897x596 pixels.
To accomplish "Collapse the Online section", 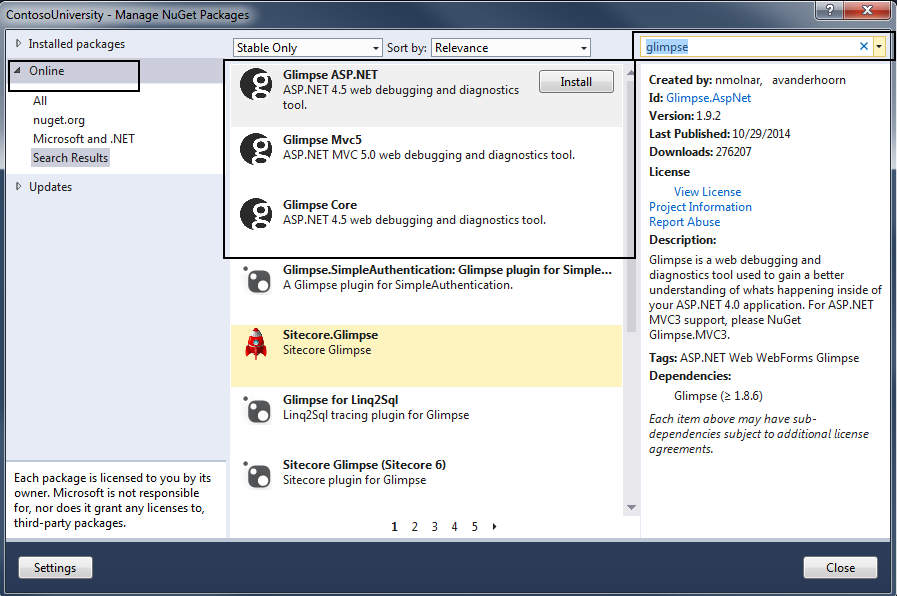I will click(x=18, y=70).
